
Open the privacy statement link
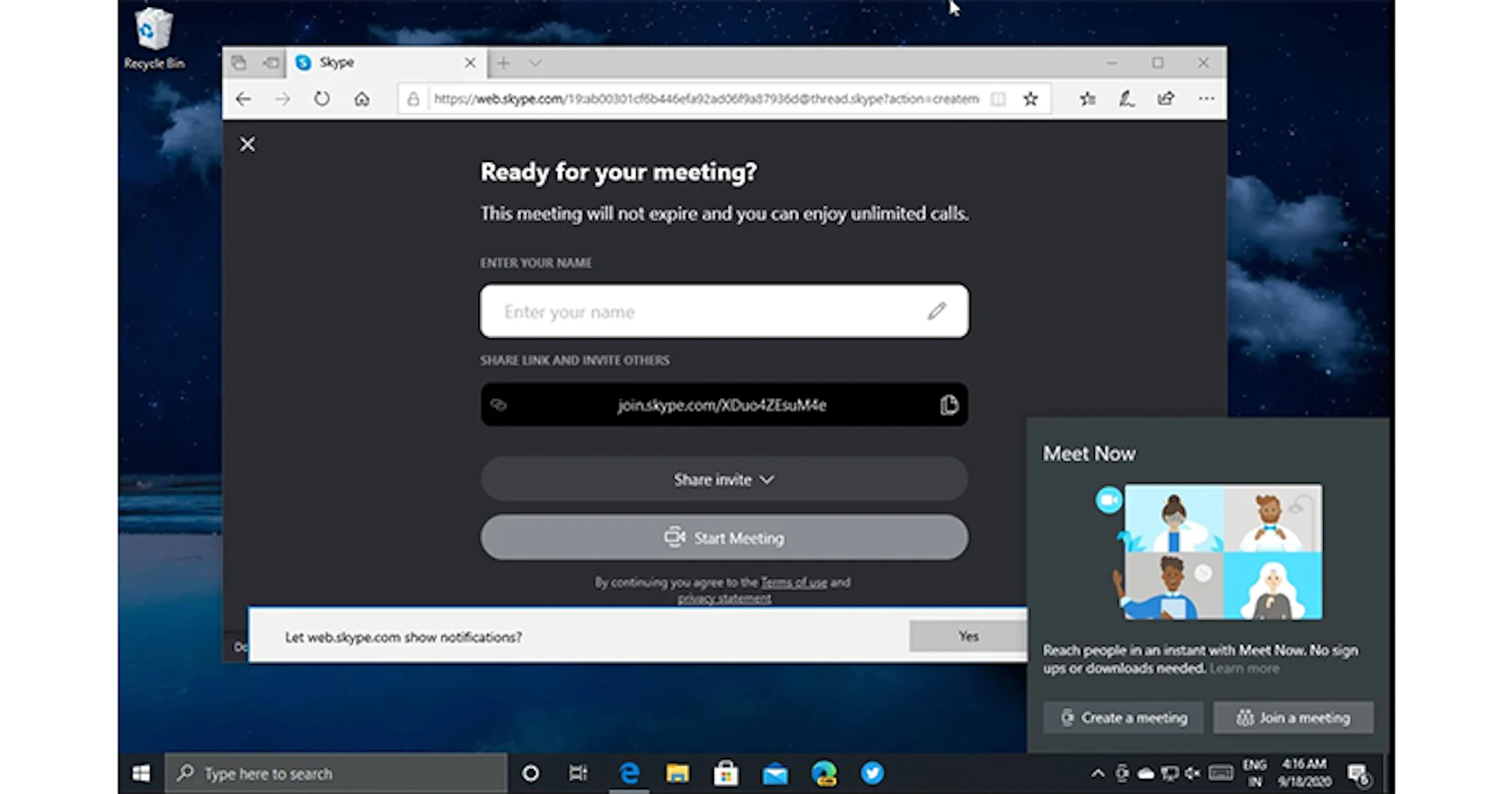(x=724, y=599)
